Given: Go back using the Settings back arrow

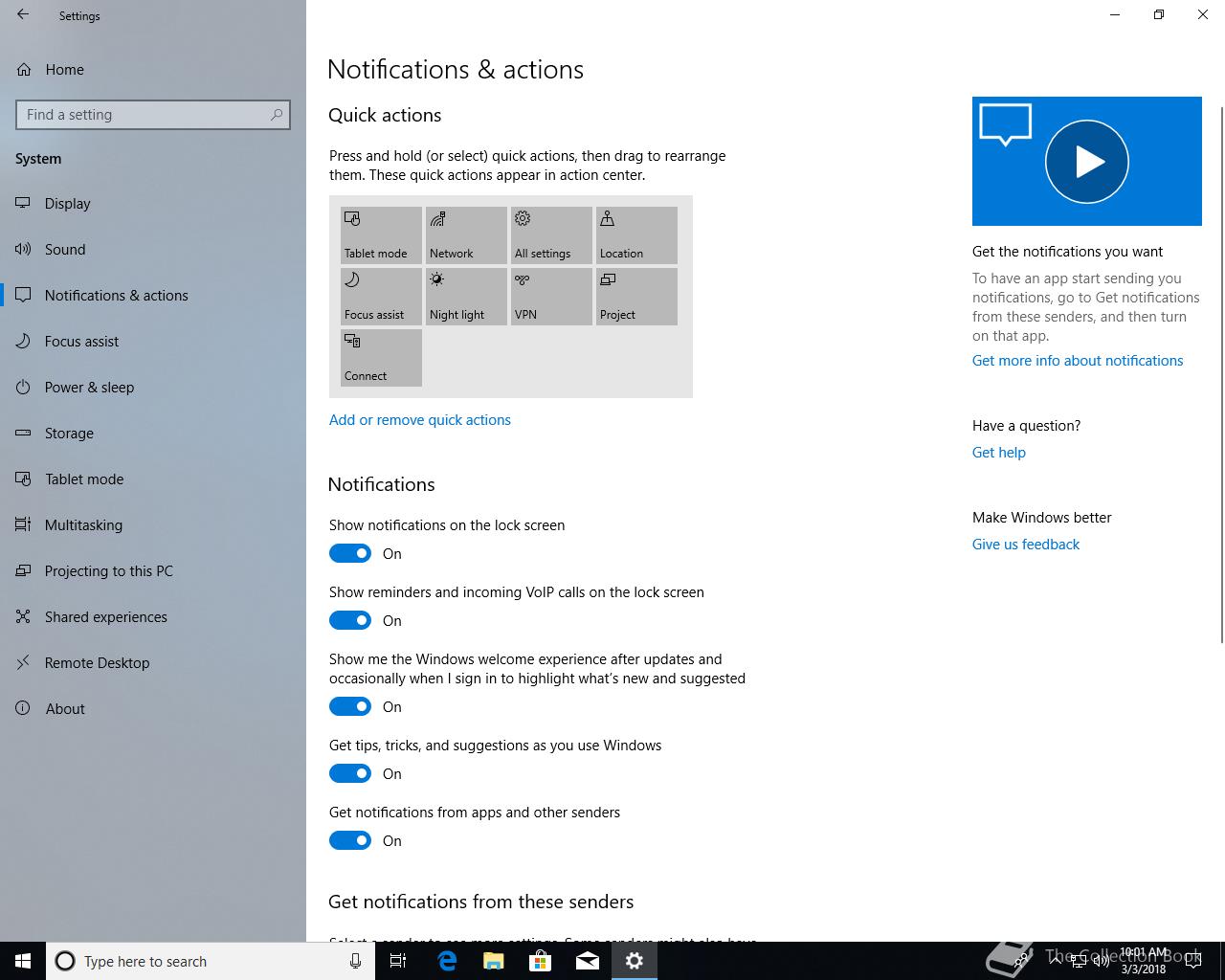Looking at the screenshot, I should tap(23, 15).
